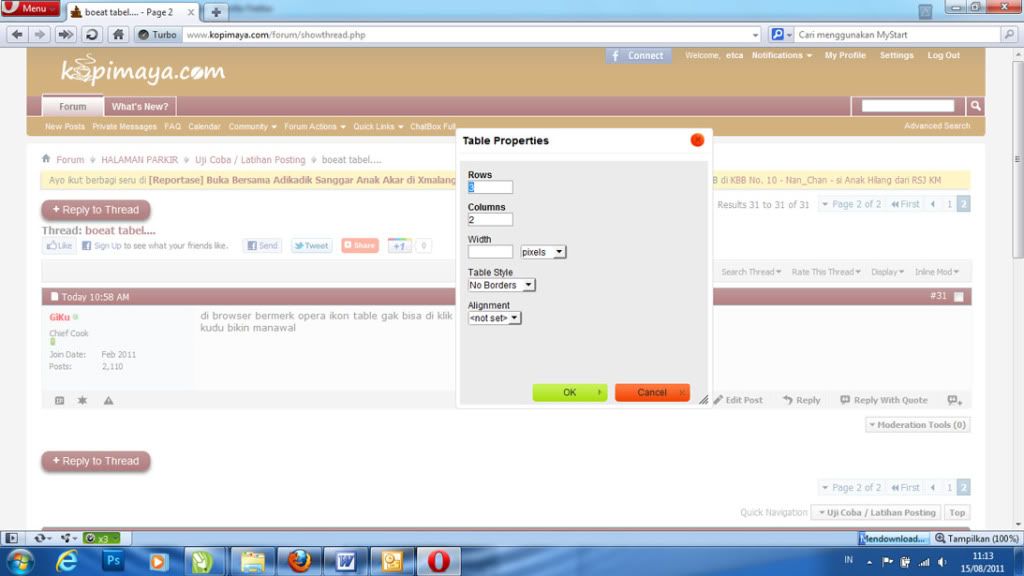Open new tab with plus icon
The width and height of the screenshot is (1024, 576).
click(x=216, y=12)
